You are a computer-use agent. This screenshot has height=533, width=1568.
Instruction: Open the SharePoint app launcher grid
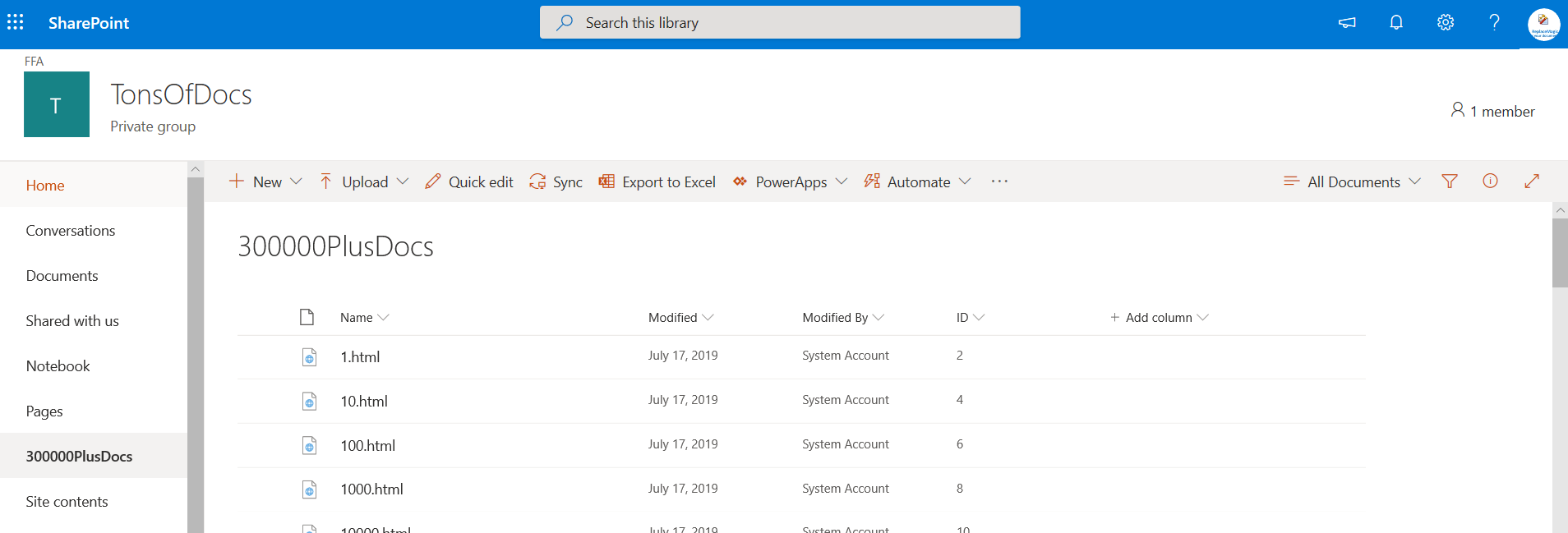(x=16, y=22)
